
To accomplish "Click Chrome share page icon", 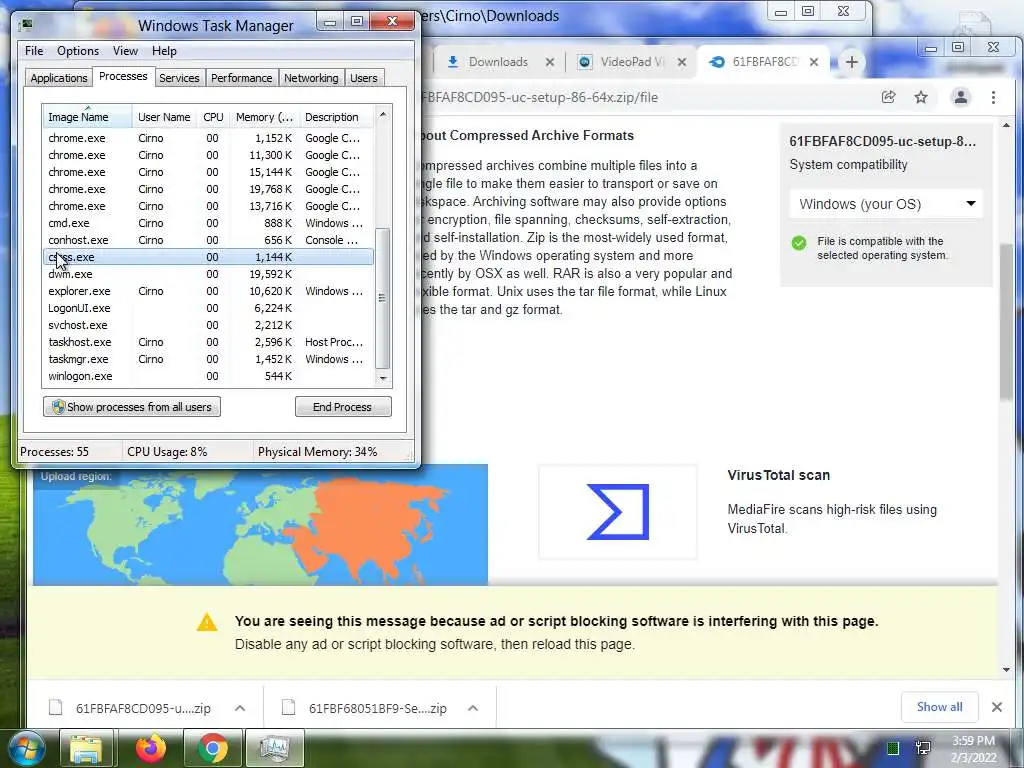I will [888, 97].
